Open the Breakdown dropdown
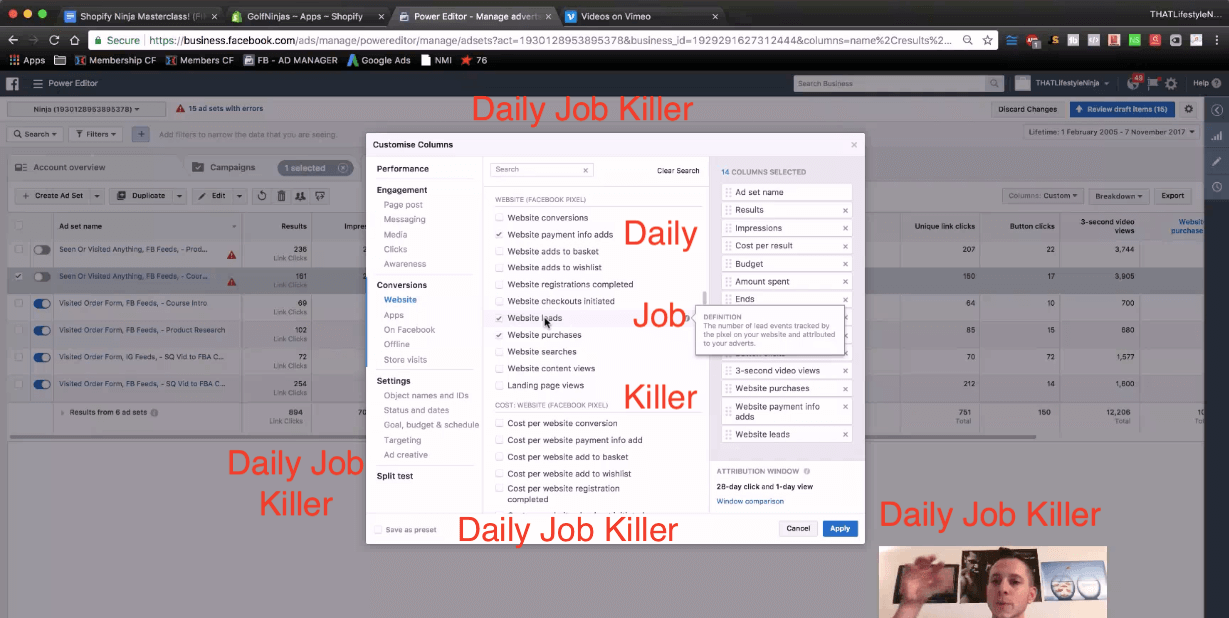Viewport: 1229px width, 618px height. pos(1119,196)
